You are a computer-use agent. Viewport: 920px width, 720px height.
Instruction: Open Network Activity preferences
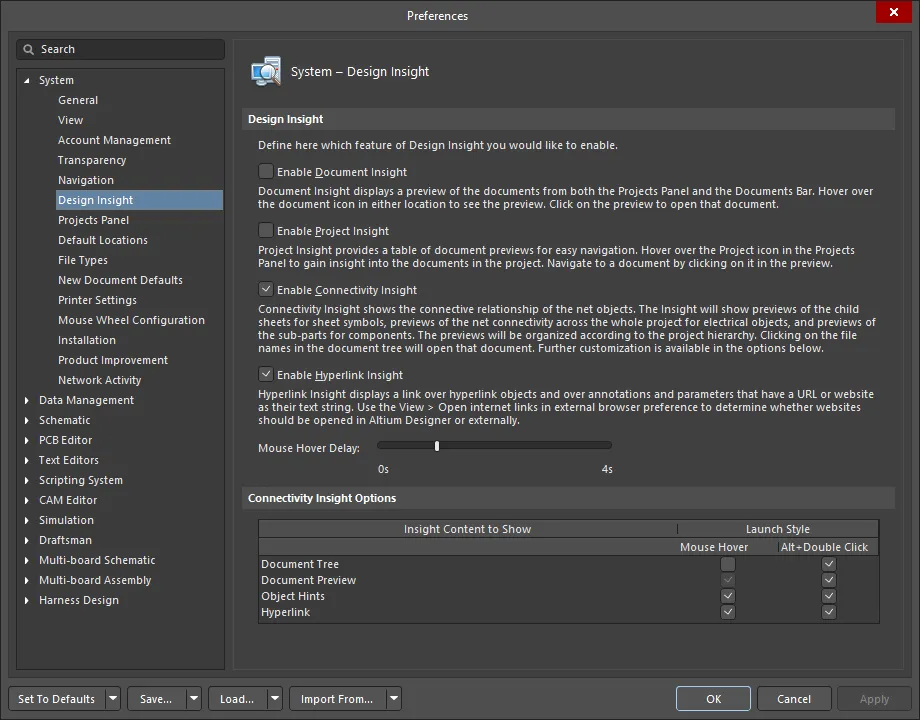(100, 380)
